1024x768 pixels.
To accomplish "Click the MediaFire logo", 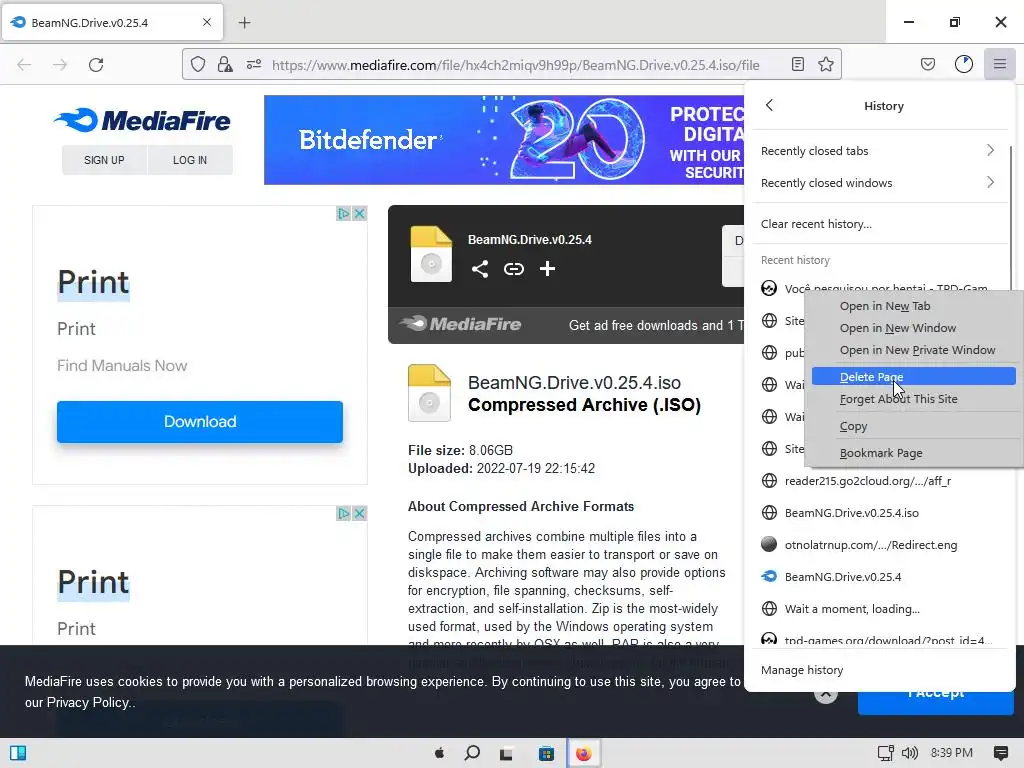I will point(142,120).
